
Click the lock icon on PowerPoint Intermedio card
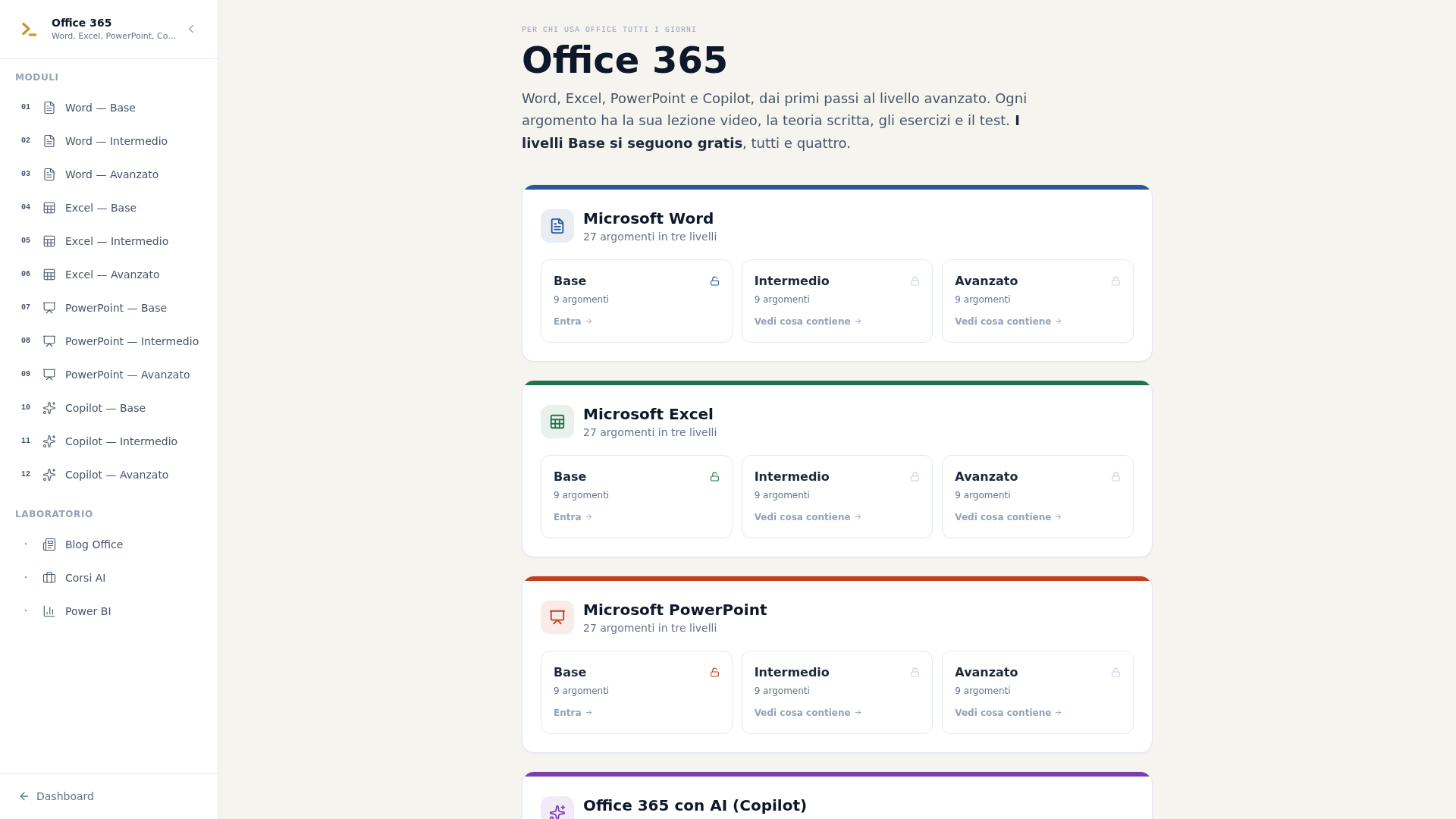[x=915, y=673]
